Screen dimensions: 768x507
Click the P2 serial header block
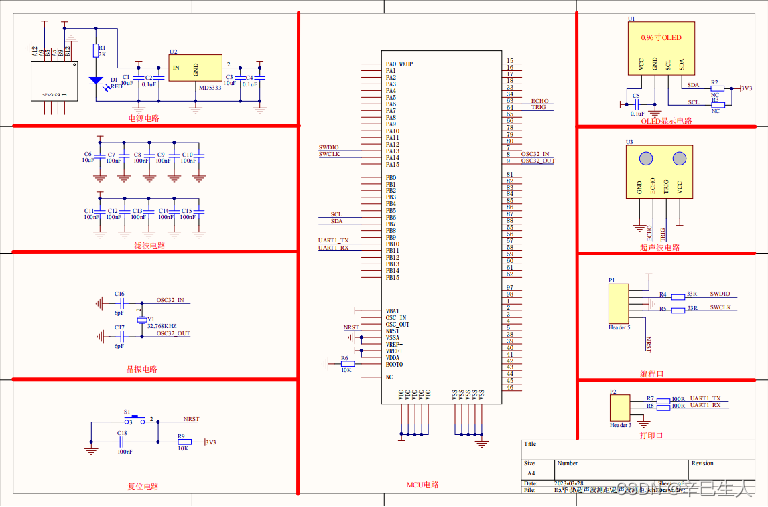click(x=620, y=407)
